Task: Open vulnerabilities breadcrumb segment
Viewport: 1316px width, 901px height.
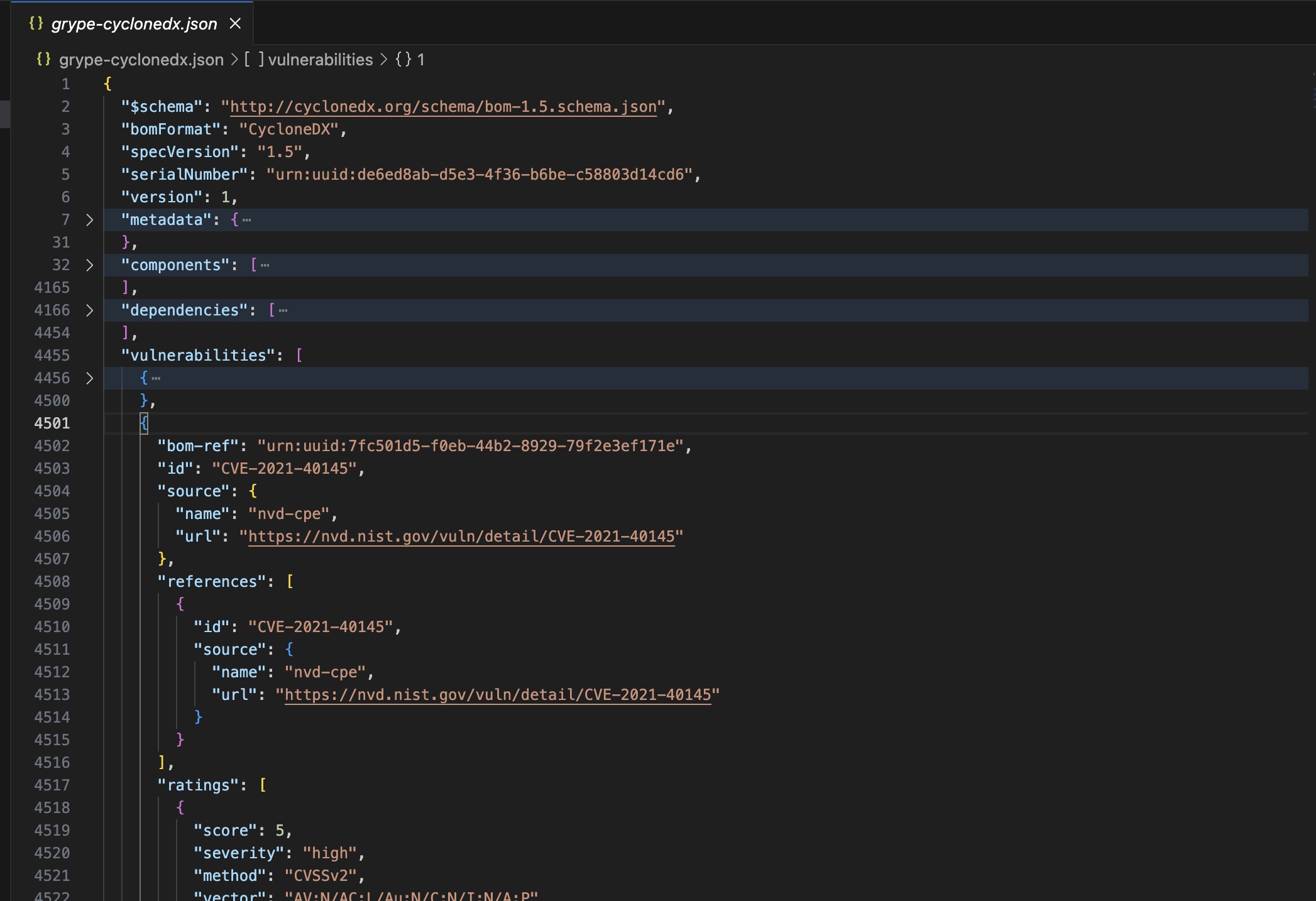Action: tap(320, 60)
